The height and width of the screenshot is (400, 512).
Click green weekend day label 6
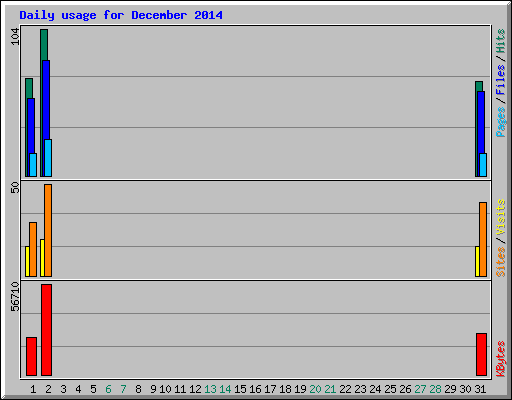pyautogui.click(x=108, y=389)
